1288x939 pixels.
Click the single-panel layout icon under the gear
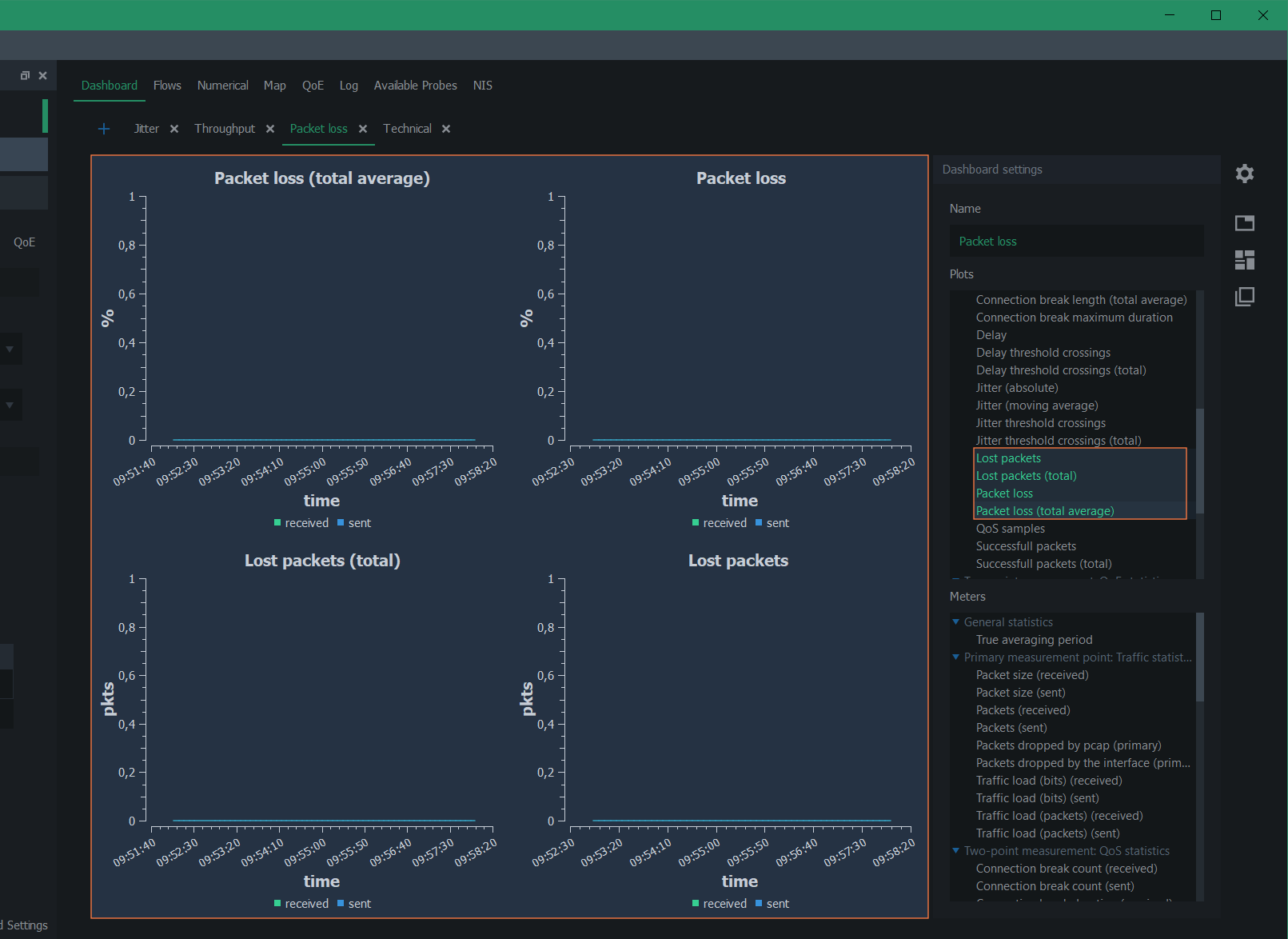coord(1244,223)
